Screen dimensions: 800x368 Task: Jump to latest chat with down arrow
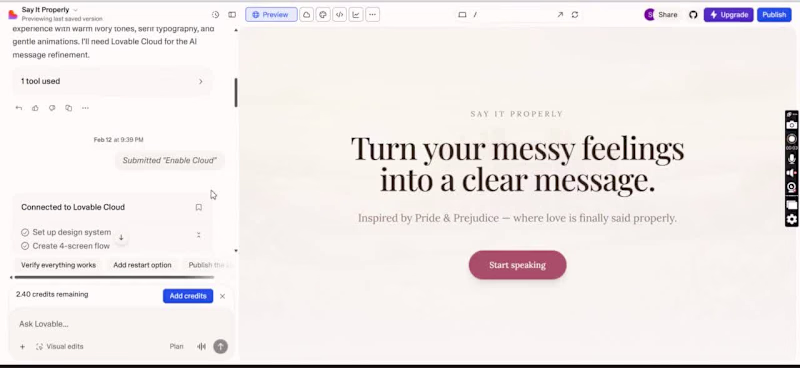tap(121, 237)
